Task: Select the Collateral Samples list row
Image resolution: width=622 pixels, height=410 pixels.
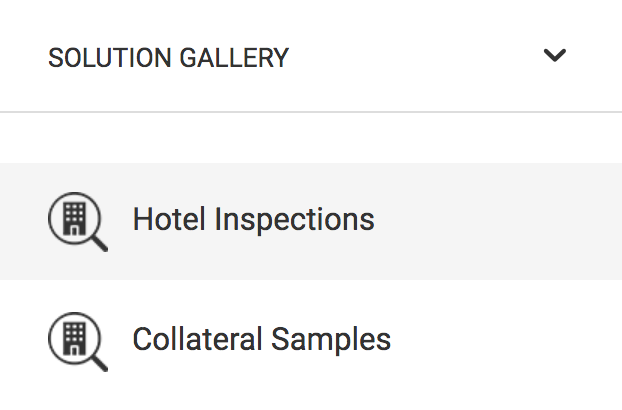Action: tap(311, 341)
